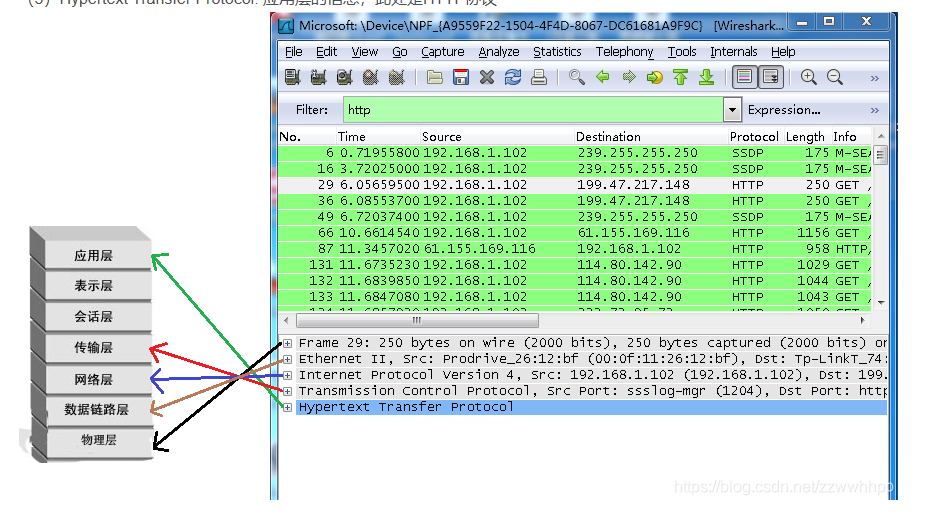
Task: Expand Internet Protocol Version 4 details
Action: (x=287, y=375)
